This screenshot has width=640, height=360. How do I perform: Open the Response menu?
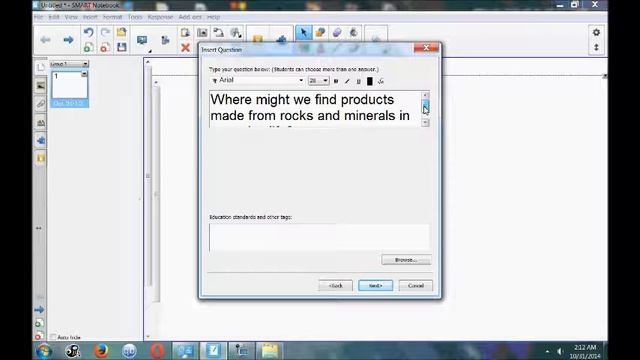[160, 17]
